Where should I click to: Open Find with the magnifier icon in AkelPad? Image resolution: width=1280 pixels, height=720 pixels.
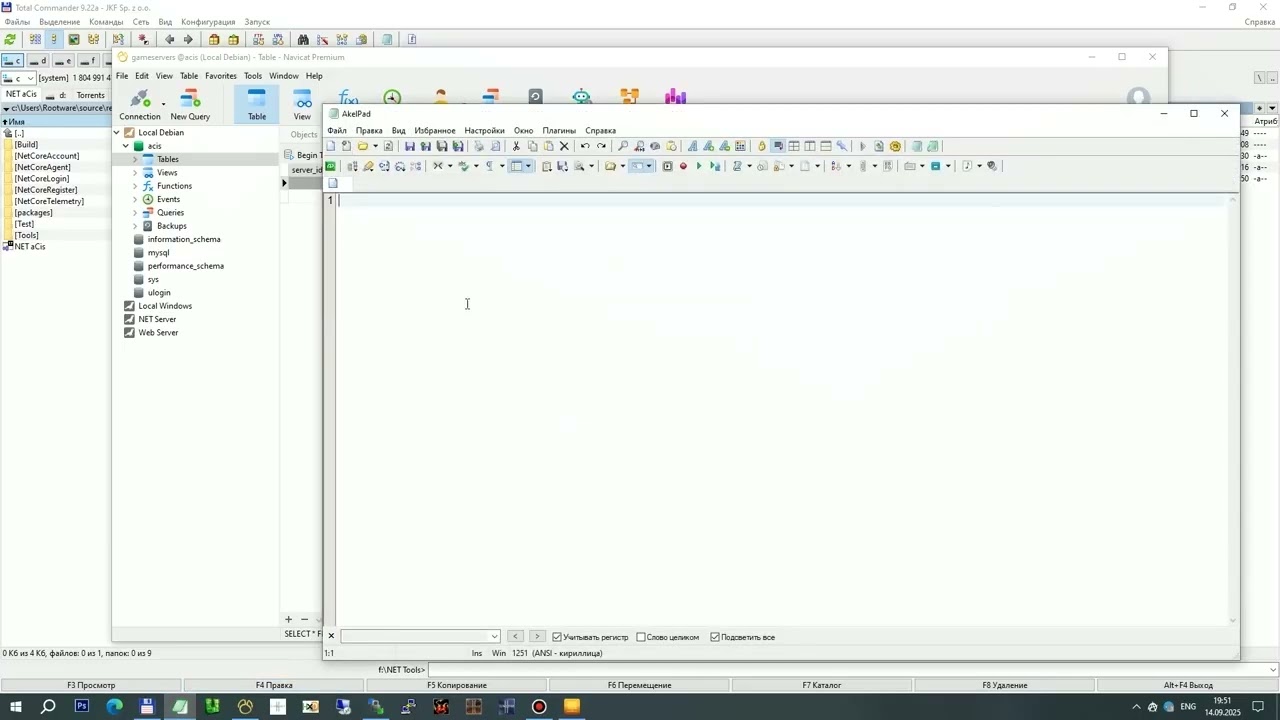point(623,146)
